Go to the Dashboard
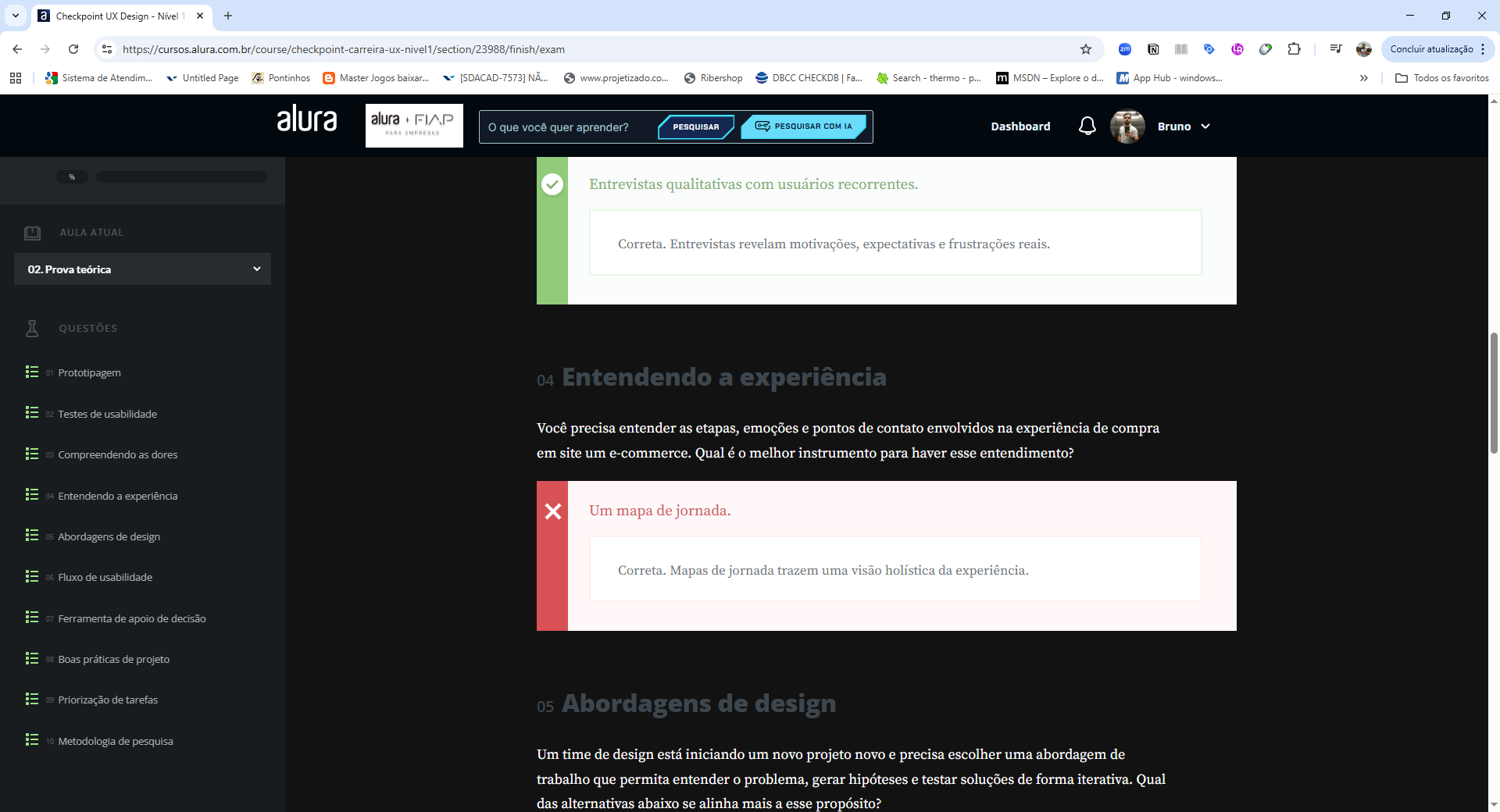 click(1020, 126)
